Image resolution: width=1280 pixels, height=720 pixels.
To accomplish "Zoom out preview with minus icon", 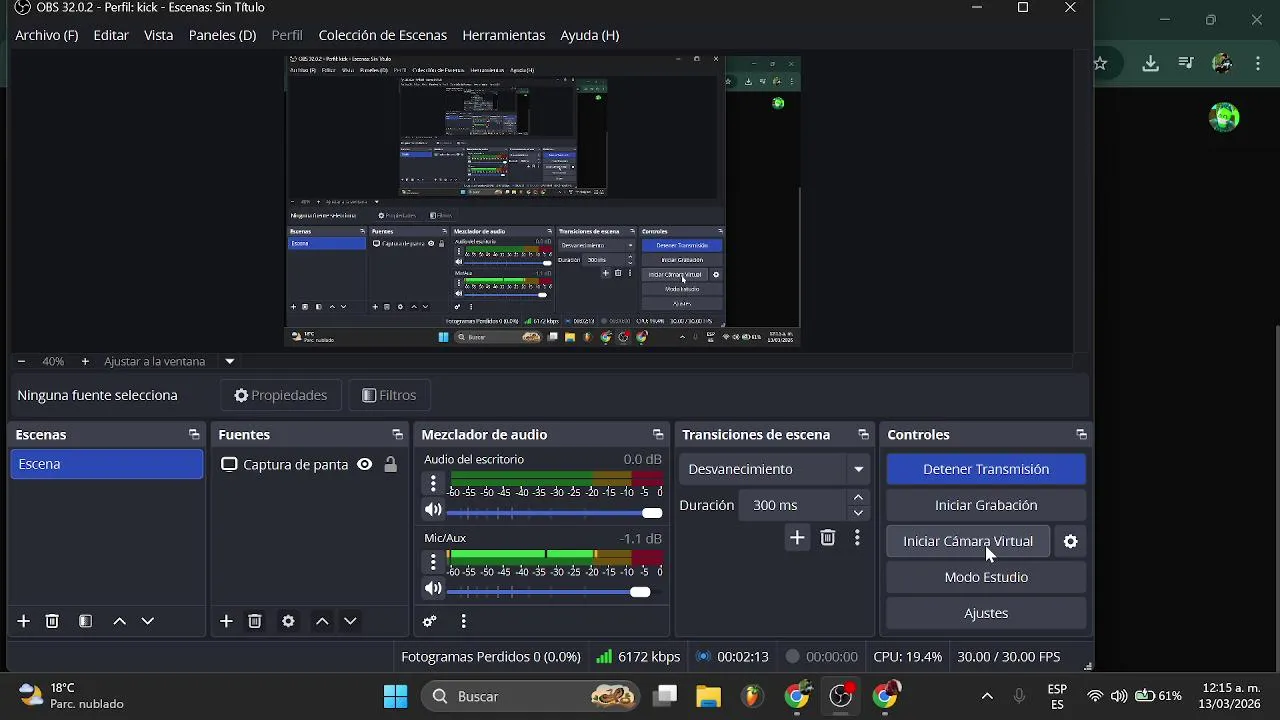I will tap(22, 361).
